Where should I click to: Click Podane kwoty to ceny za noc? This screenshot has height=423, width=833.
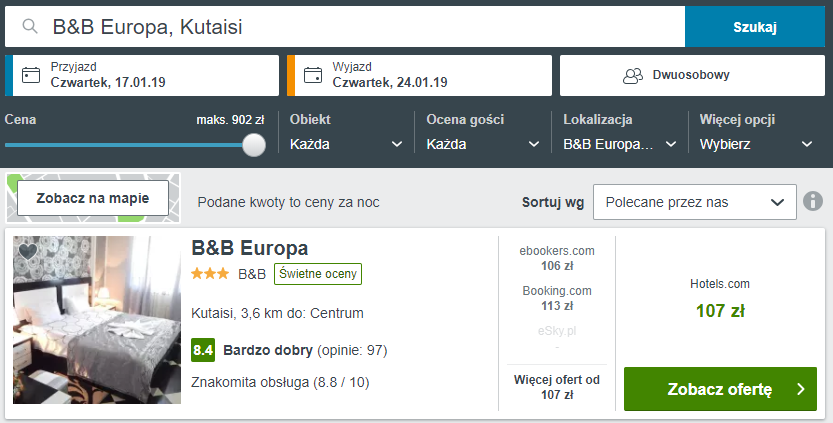point(288,202)
